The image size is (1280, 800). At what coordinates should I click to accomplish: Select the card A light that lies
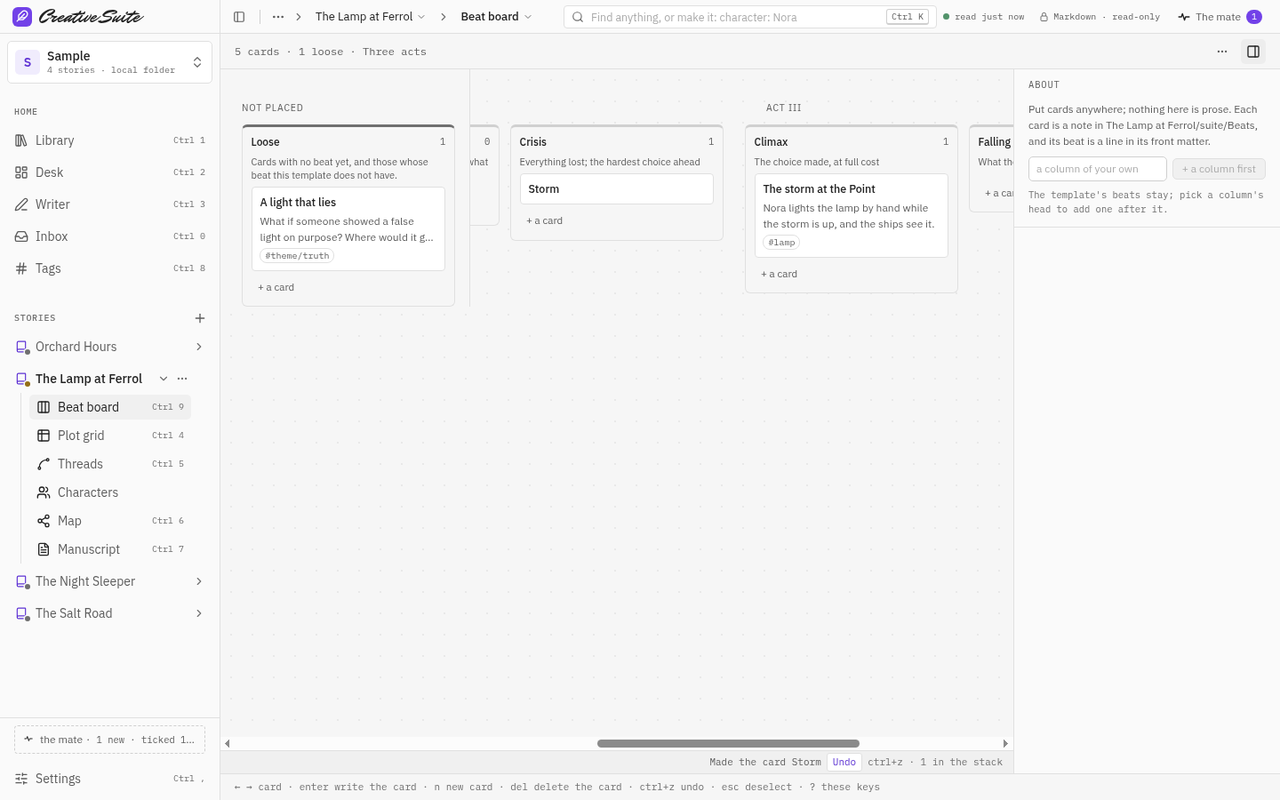[x=348, y=229]
